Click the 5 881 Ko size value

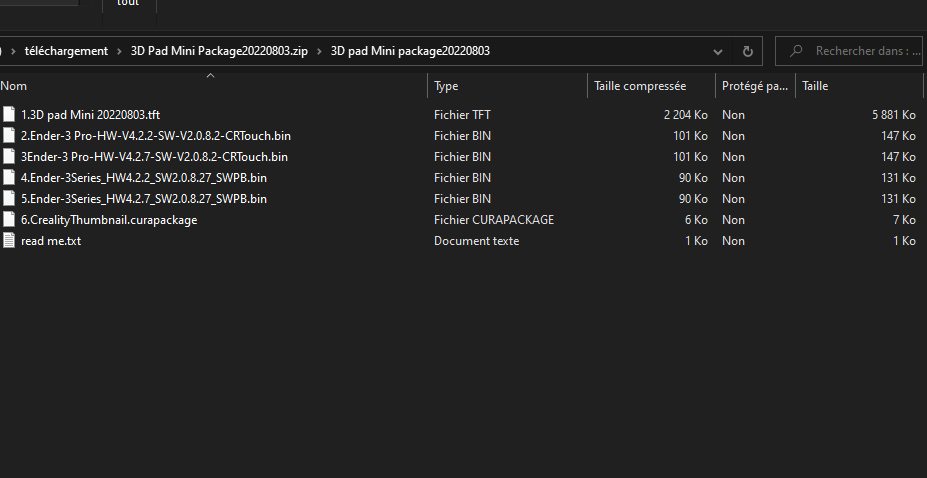point(894,115)
